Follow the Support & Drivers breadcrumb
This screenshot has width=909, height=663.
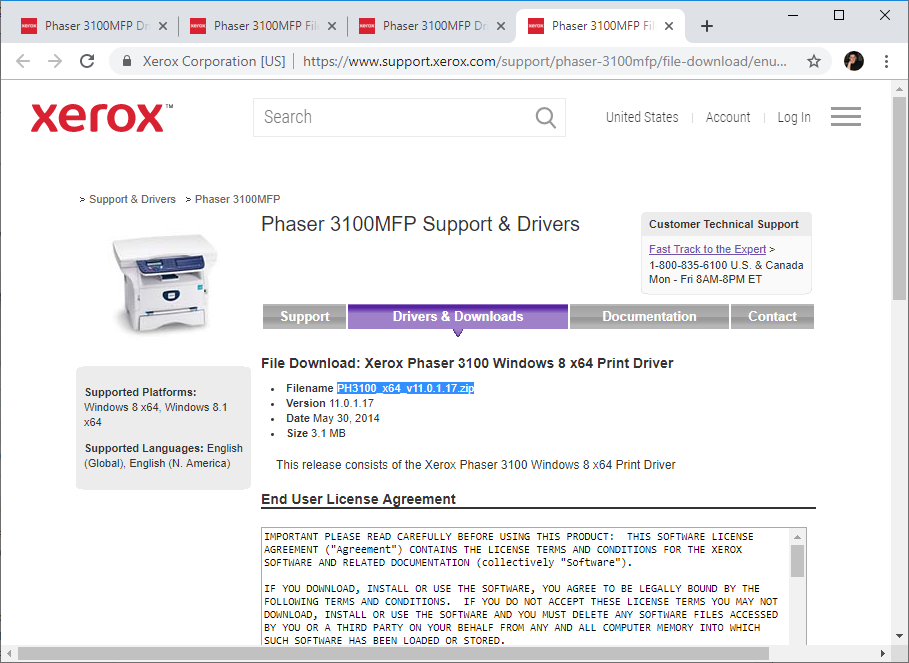(132, 199)
